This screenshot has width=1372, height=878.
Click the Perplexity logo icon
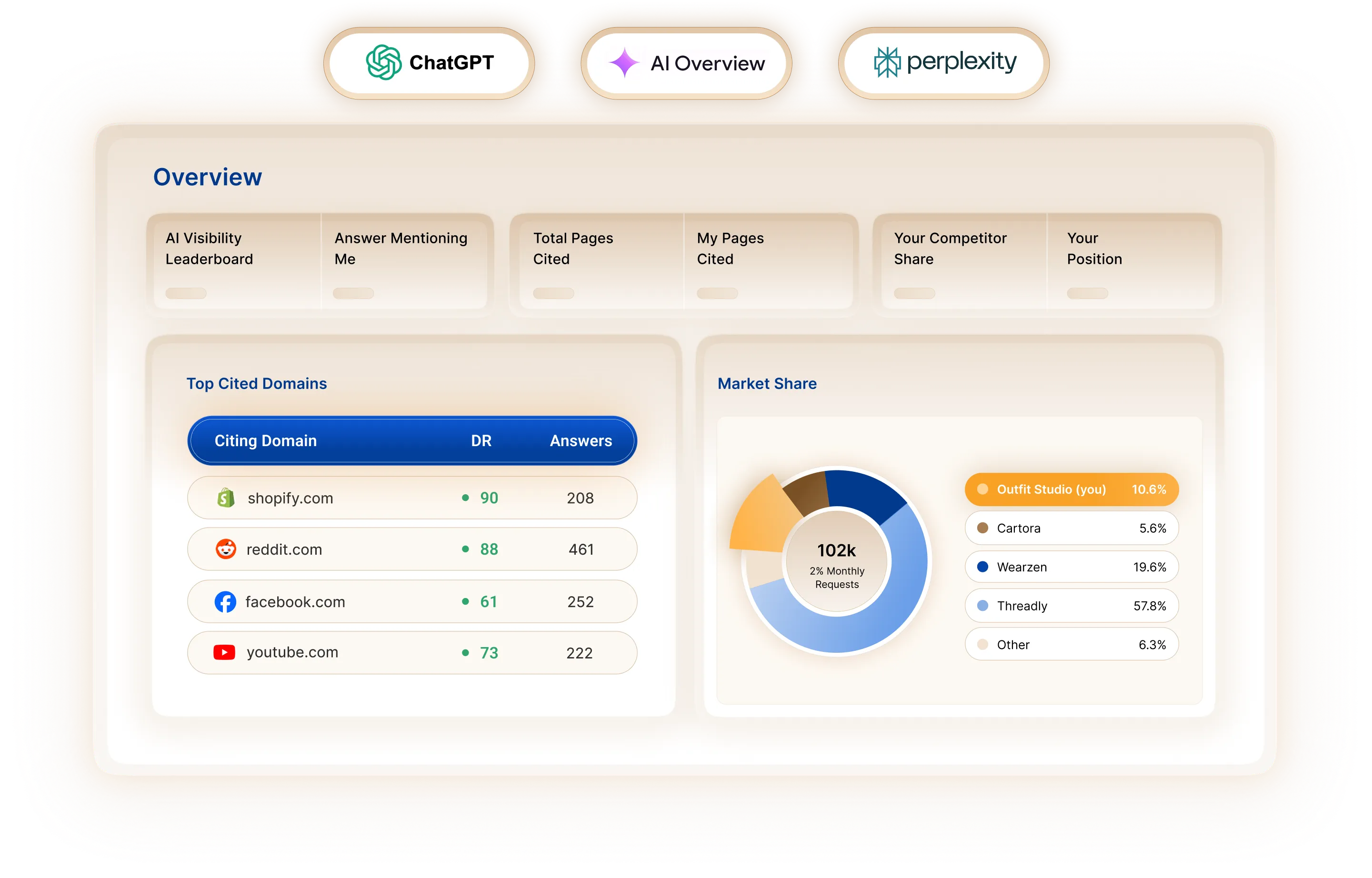click(x=887, y=63)
